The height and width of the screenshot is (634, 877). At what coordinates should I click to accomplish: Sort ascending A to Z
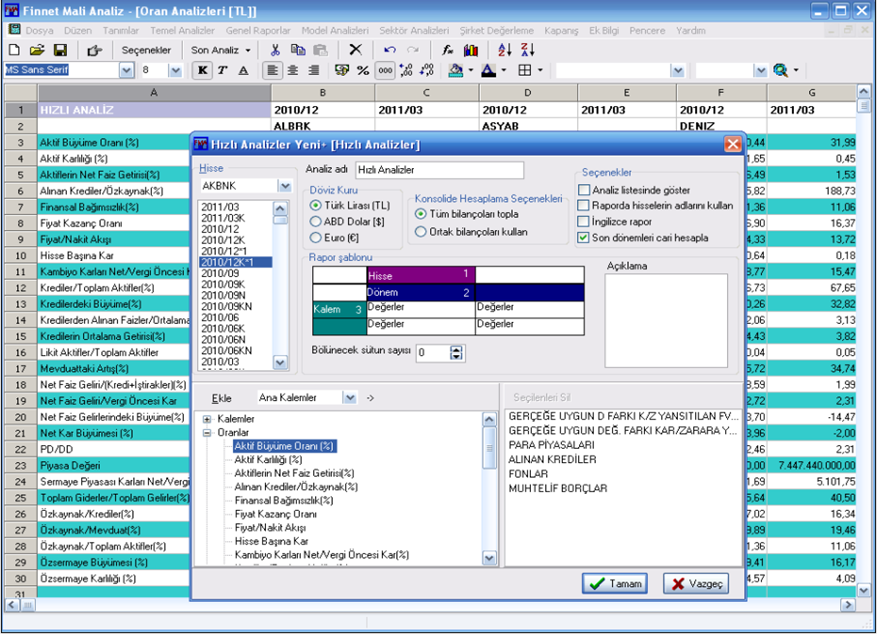[504, 50]
